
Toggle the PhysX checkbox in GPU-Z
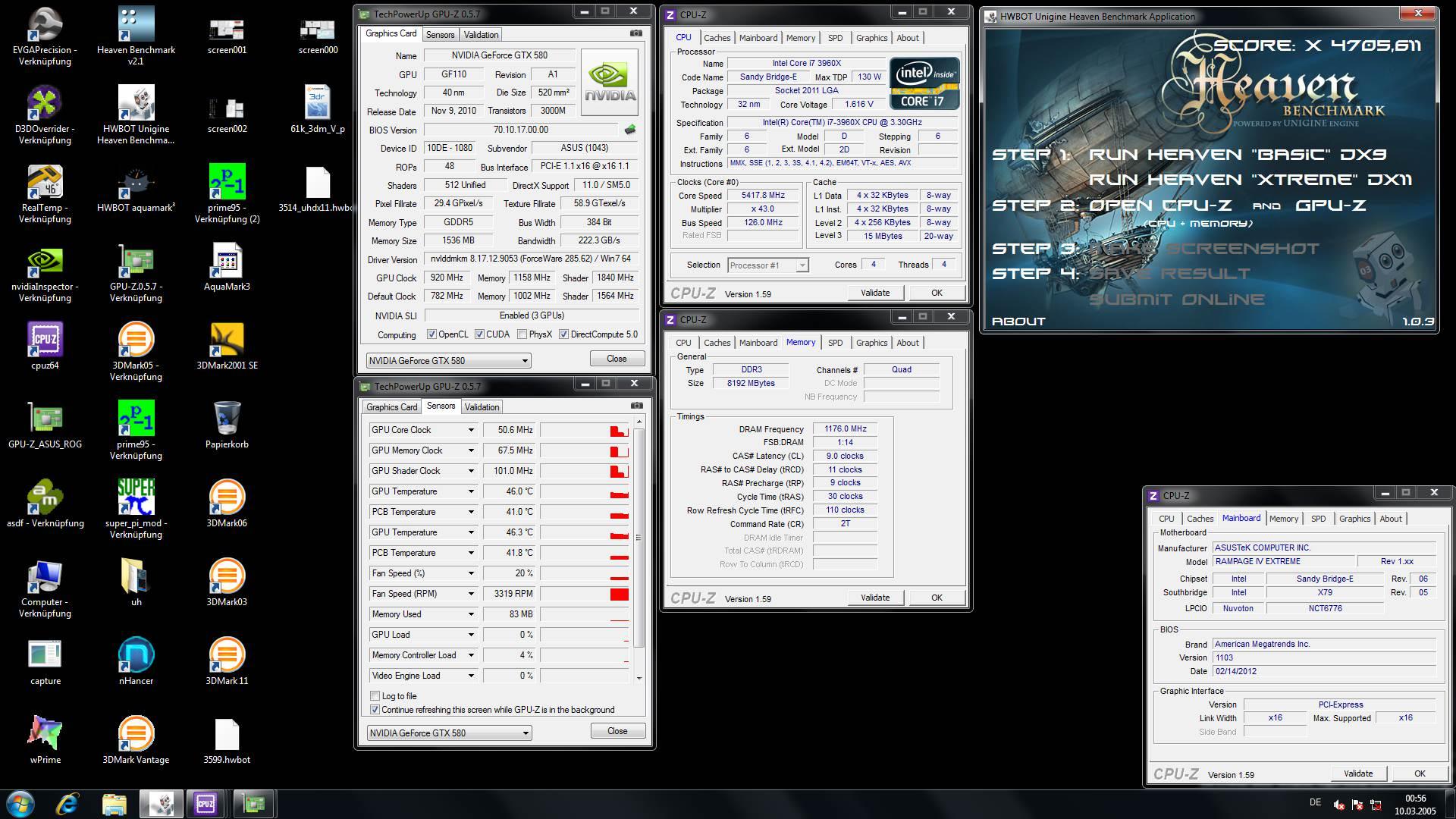click(522, 334)
